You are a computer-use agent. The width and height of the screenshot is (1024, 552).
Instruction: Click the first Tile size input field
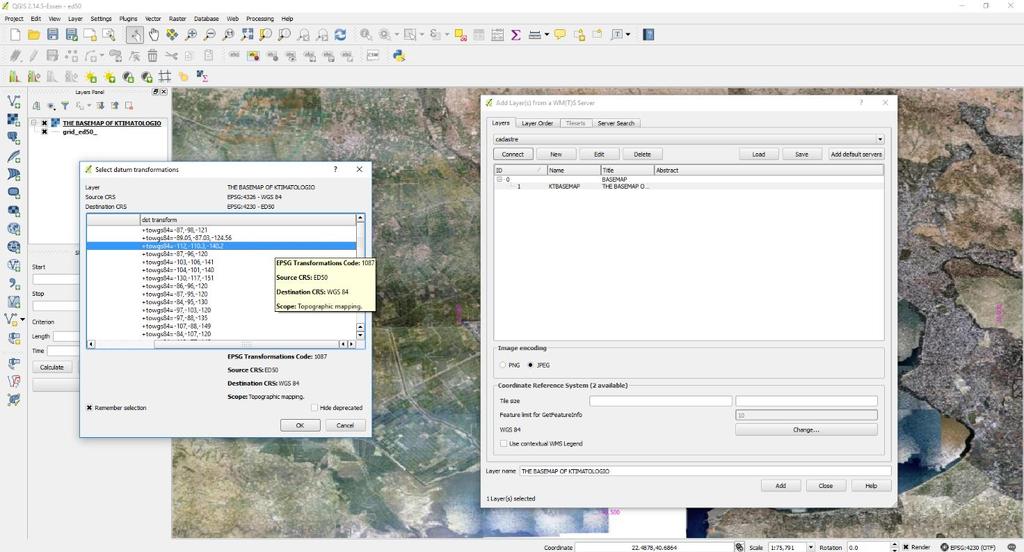tap(660, 400)
